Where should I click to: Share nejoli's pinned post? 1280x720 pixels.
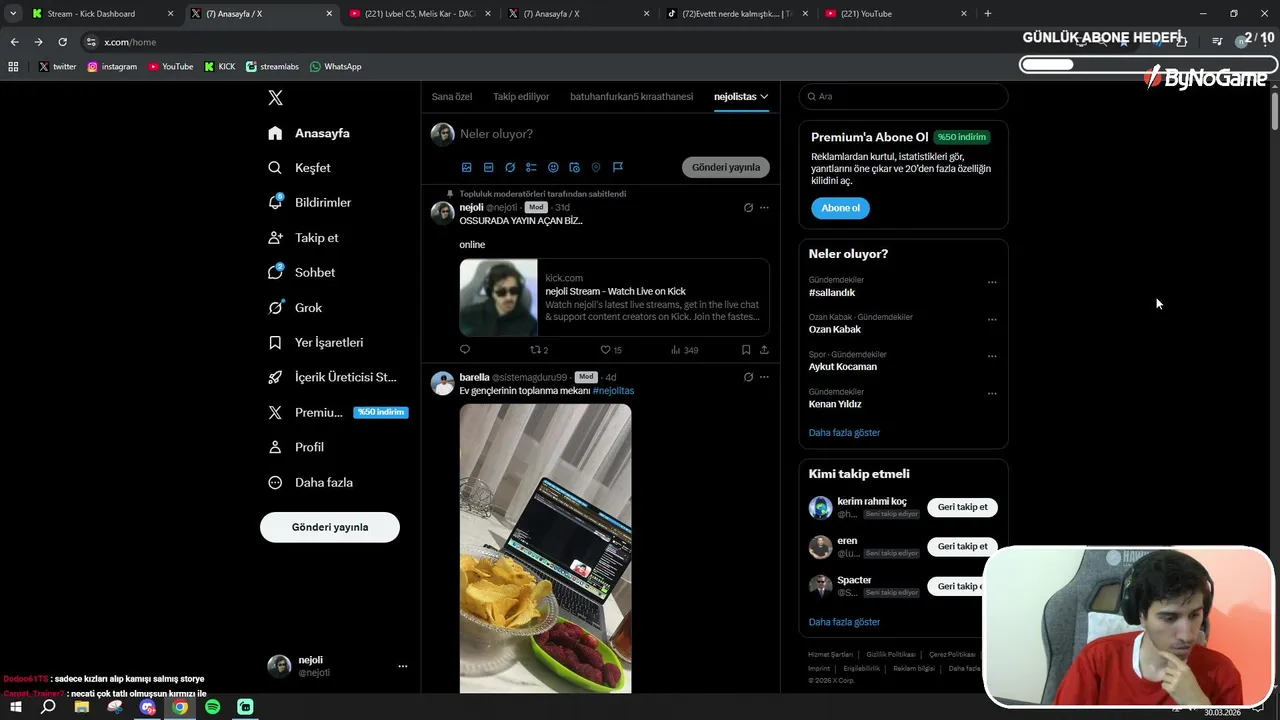764,350
